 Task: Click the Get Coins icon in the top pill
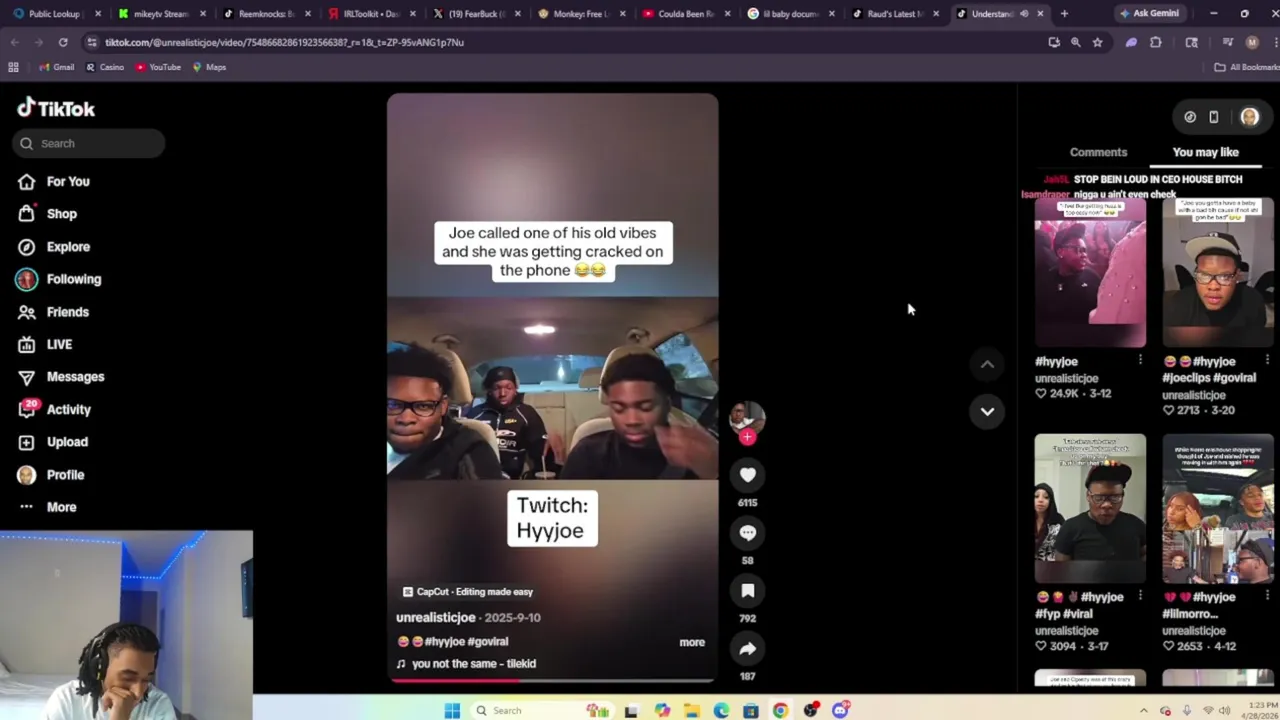(x=1190, y=117)
